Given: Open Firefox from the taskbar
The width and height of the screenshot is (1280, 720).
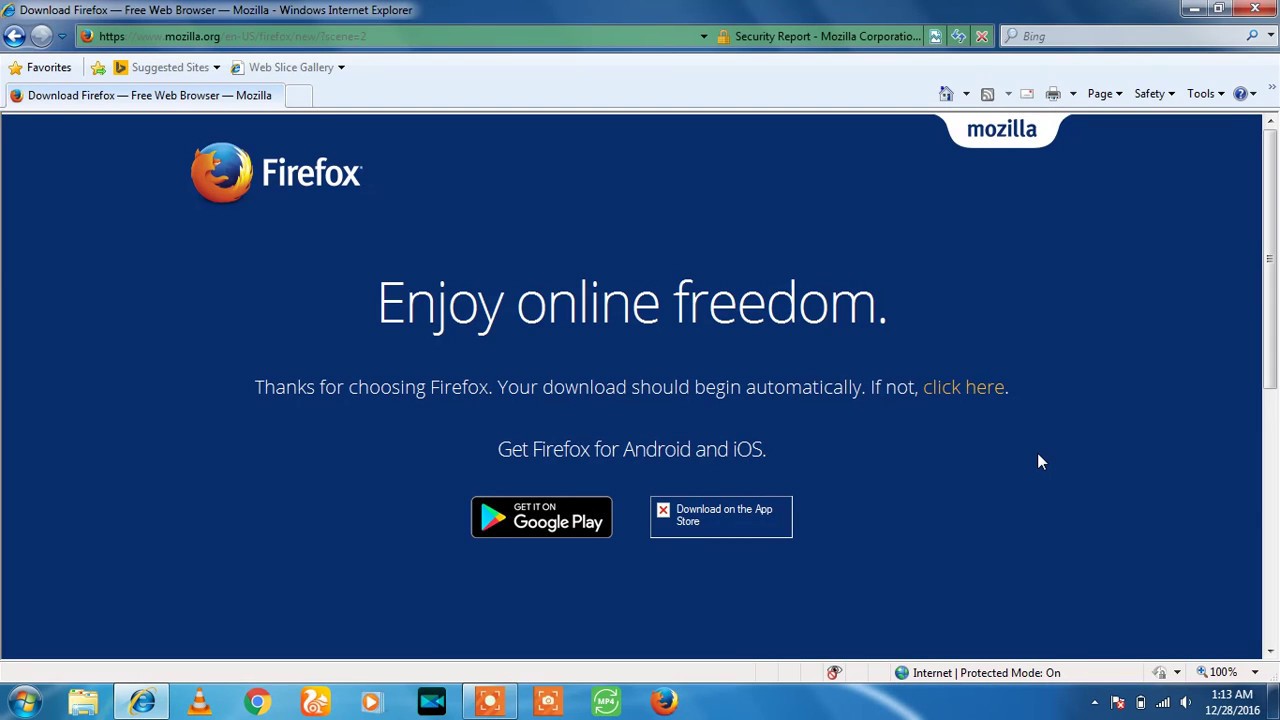Looking at the screenshot, I should click(664, 702).
